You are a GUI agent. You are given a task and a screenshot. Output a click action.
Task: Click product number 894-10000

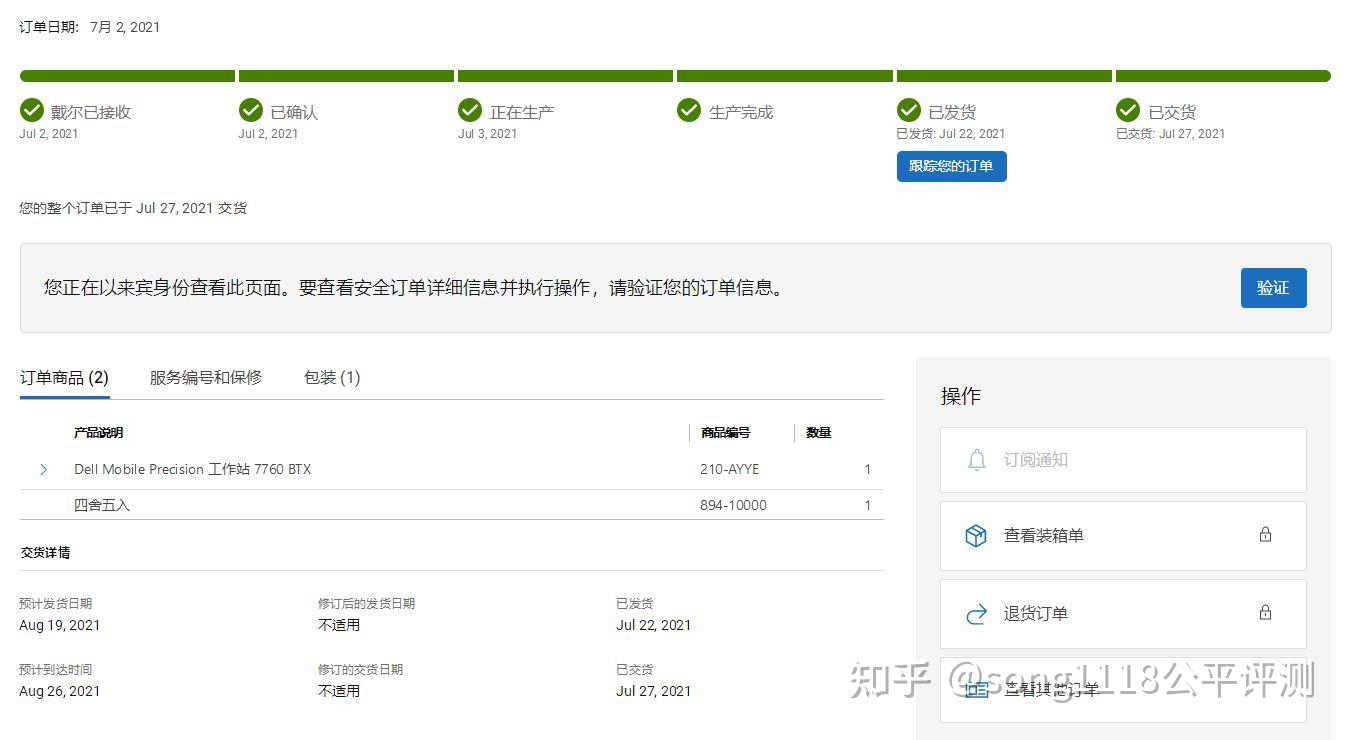733,505
